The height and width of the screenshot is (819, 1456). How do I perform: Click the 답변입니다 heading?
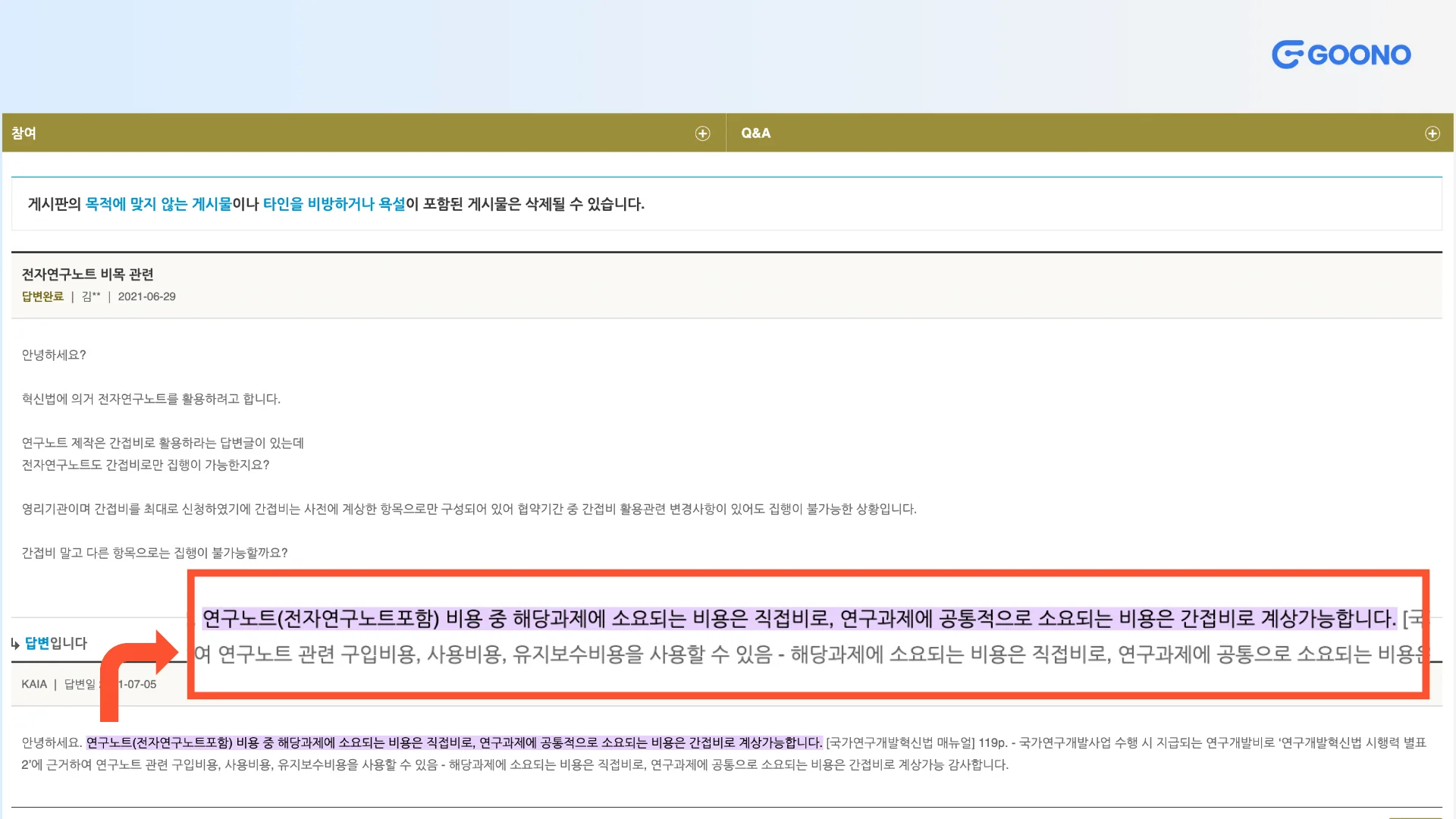tap(56, 643)
